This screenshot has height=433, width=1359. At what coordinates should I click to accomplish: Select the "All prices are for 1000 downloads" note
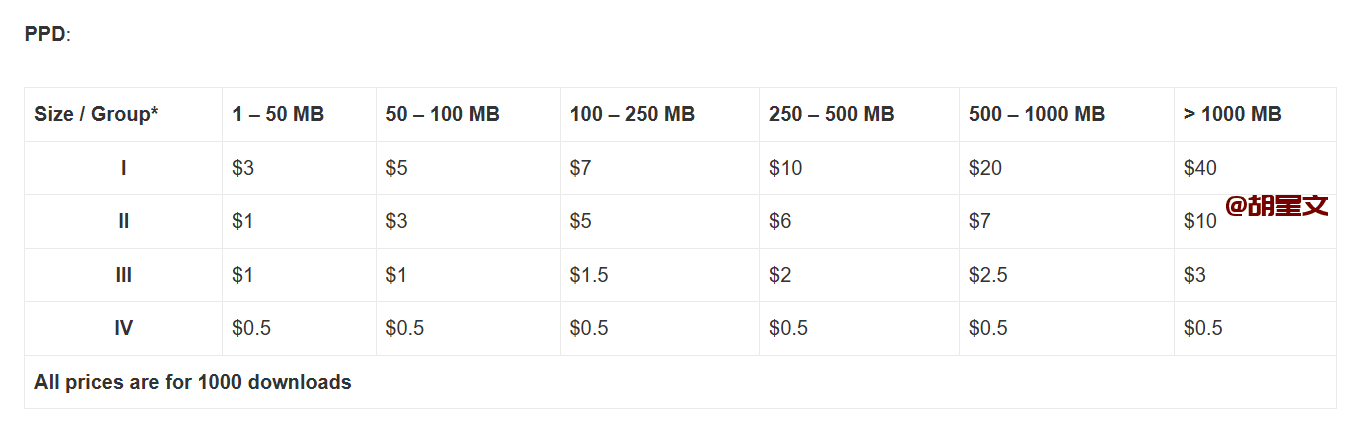[x=193, y=382]
